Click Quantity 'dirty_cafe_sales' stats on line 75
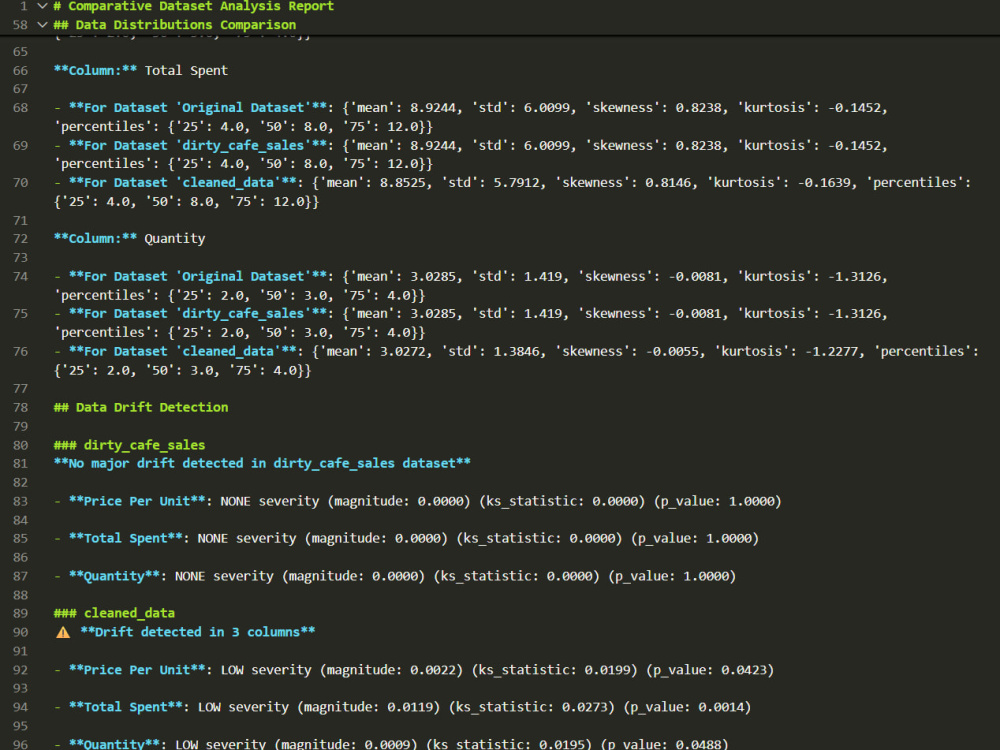1000x750 pixels. tap(471, 323)
